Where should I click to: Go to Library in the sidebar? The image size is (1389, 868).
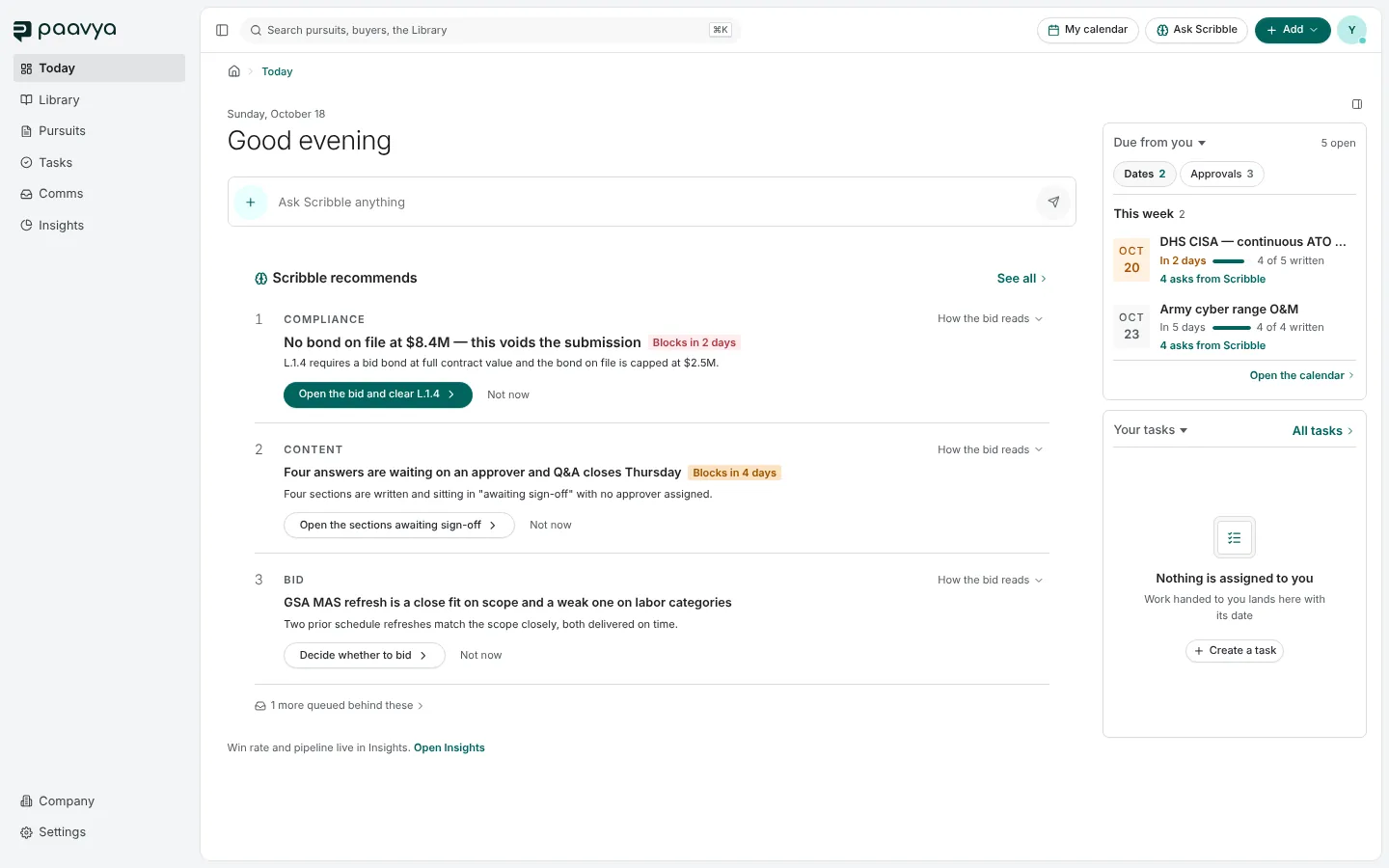[99, 100]
